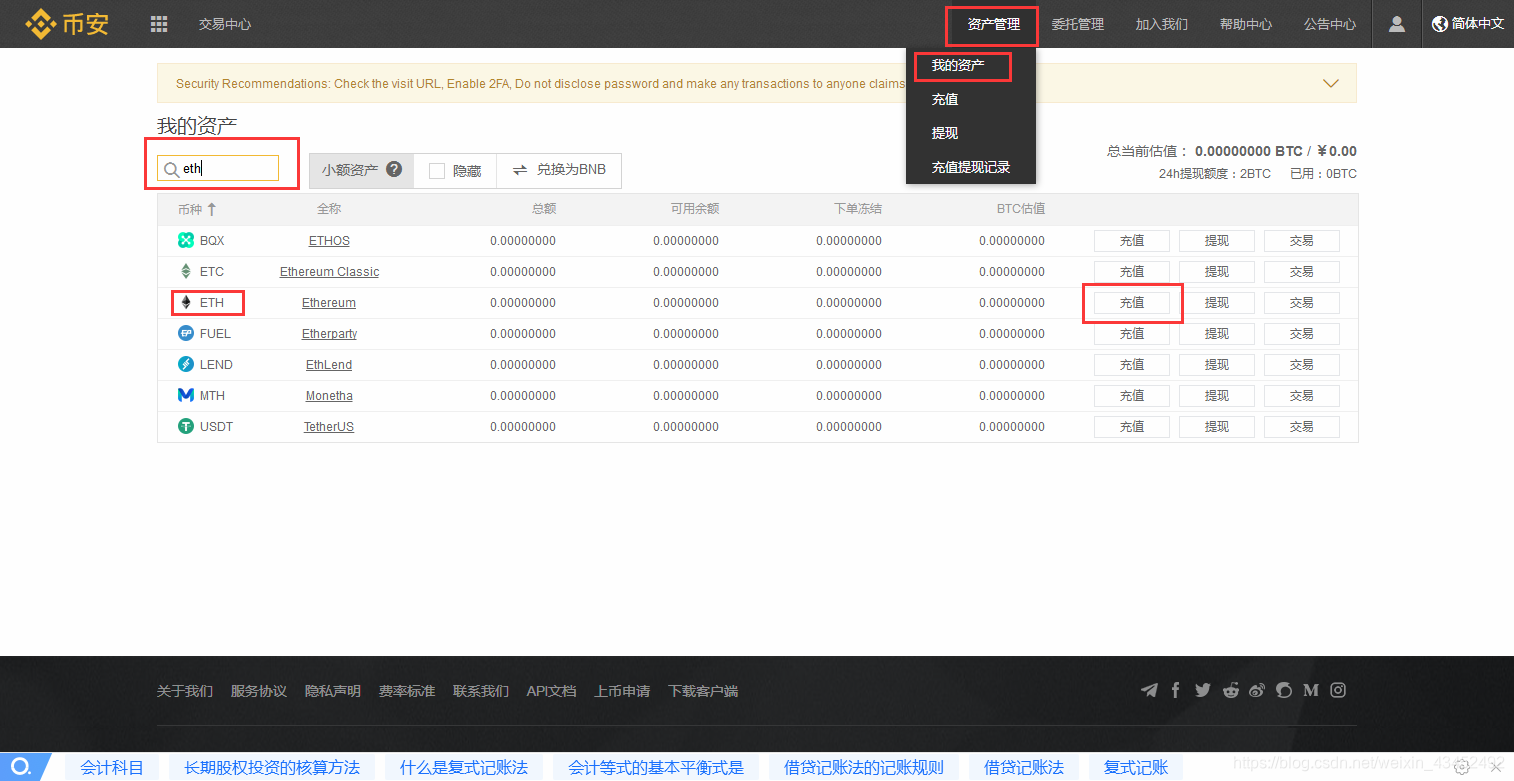Click the Binance 币安 logo
The width and height of the screenshot is (1514, 781).
(67, 23)
